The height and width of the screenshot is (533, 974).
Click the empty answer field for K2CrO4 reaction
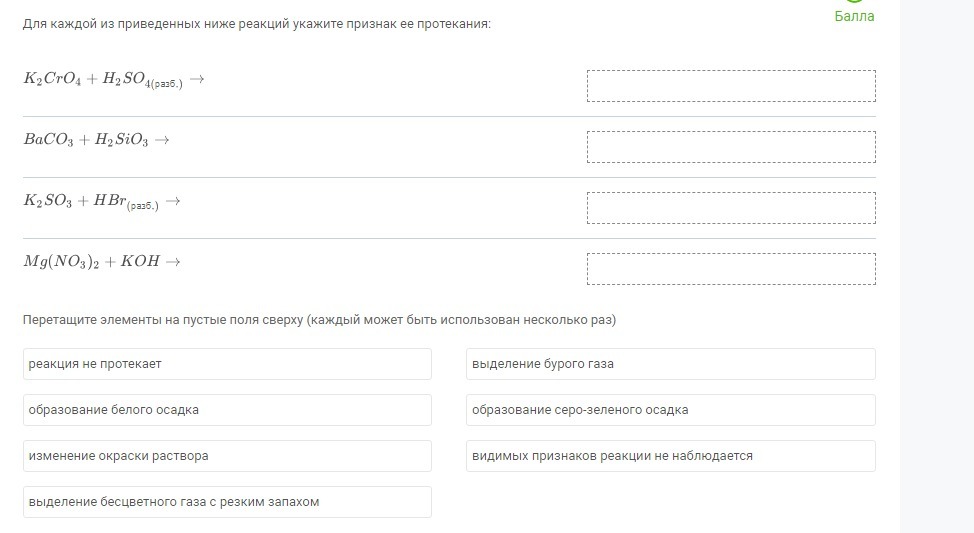click(x=731, y=86)
